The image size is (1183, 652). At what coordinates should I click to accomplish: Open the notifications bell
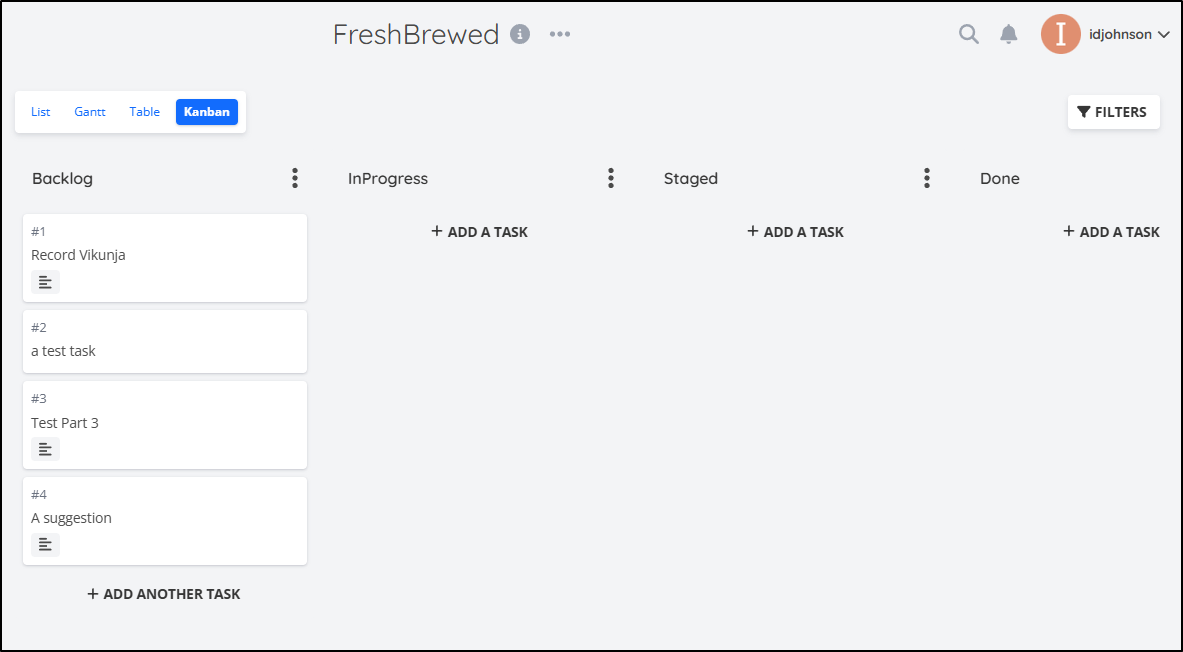click(x=1009, y=34)
